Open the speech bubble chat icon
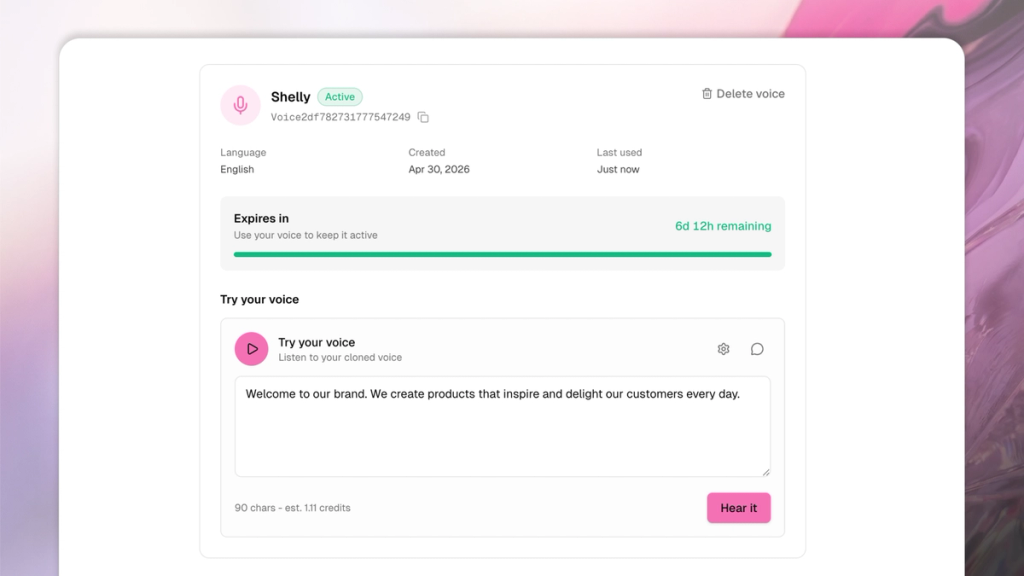The height and width of the screenshot is (576, 1024). 756,348
